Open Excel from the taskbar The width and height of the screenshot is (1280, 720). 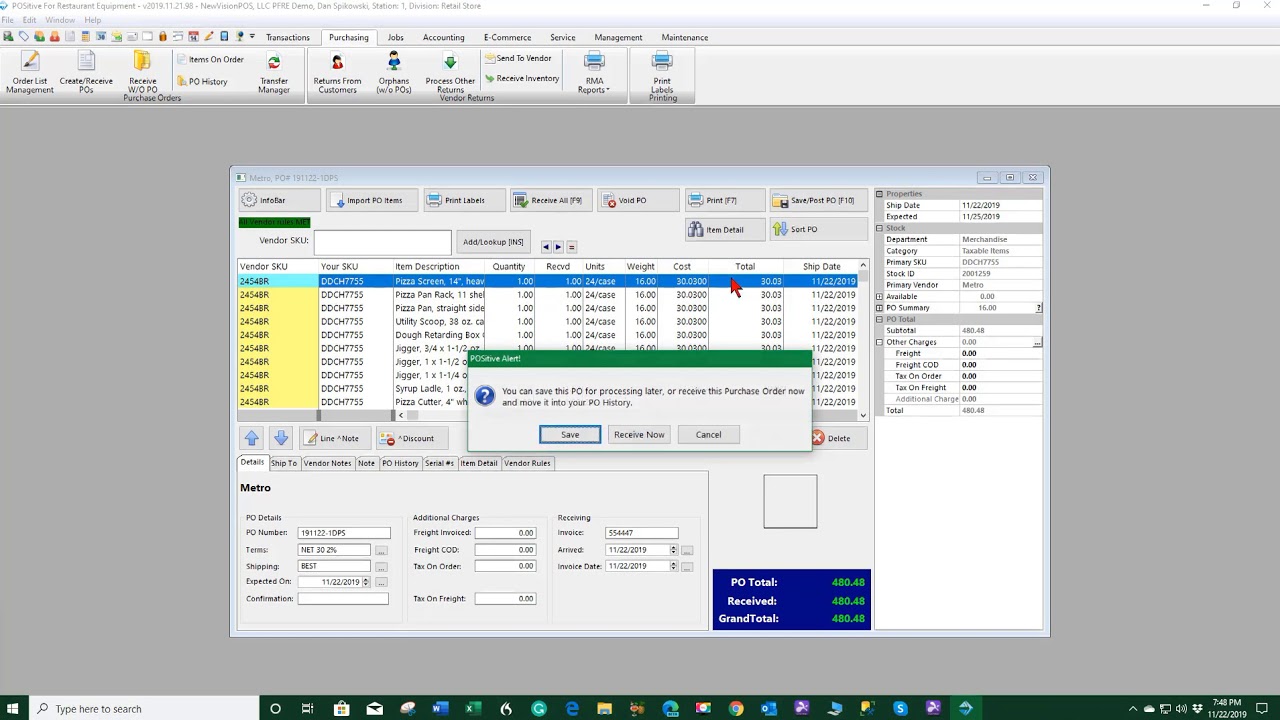(x=472, y=708)
